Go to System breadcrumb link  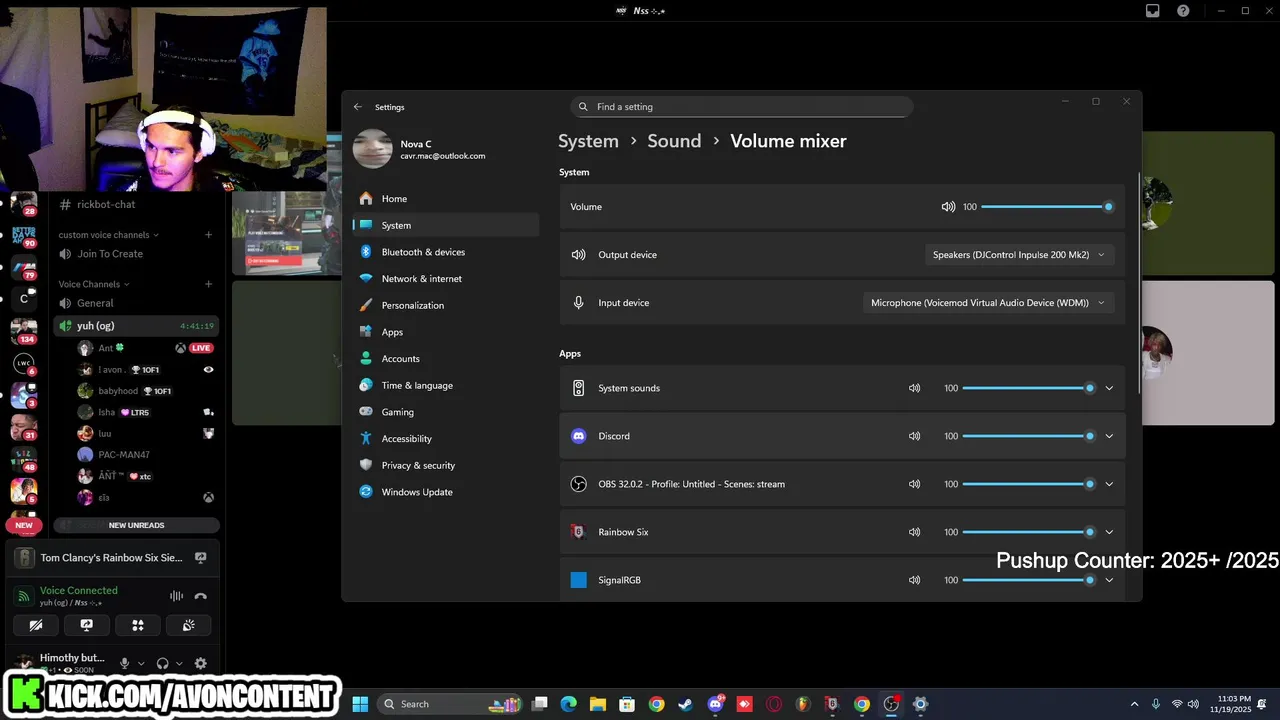click(x=588, y=141)
